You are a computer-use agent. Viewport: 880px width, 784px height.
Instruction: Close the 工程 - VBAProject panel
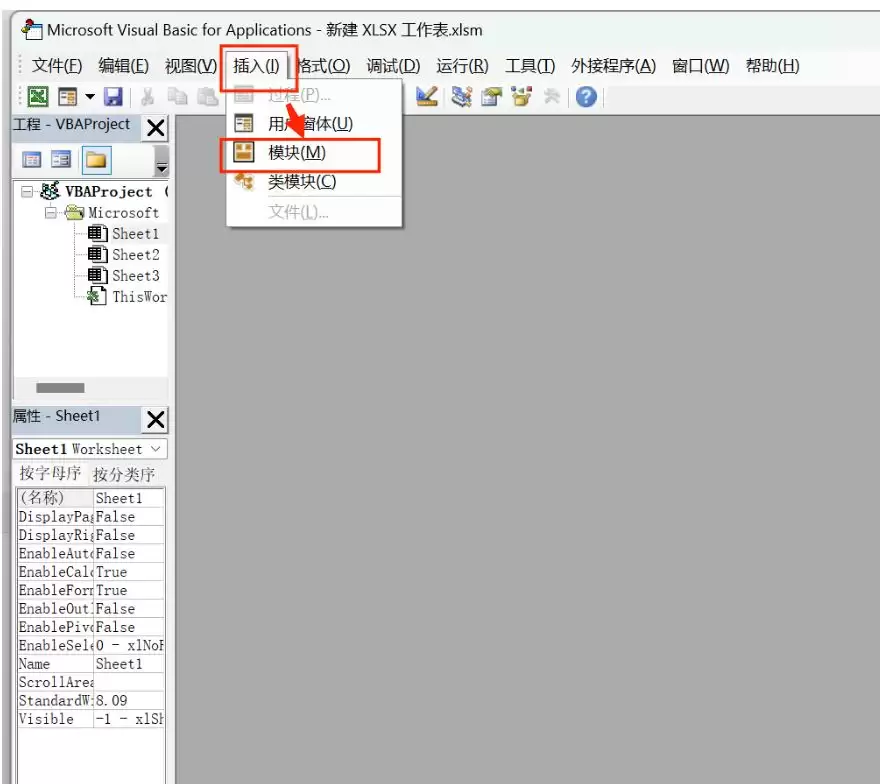click(x=155, y=128)
